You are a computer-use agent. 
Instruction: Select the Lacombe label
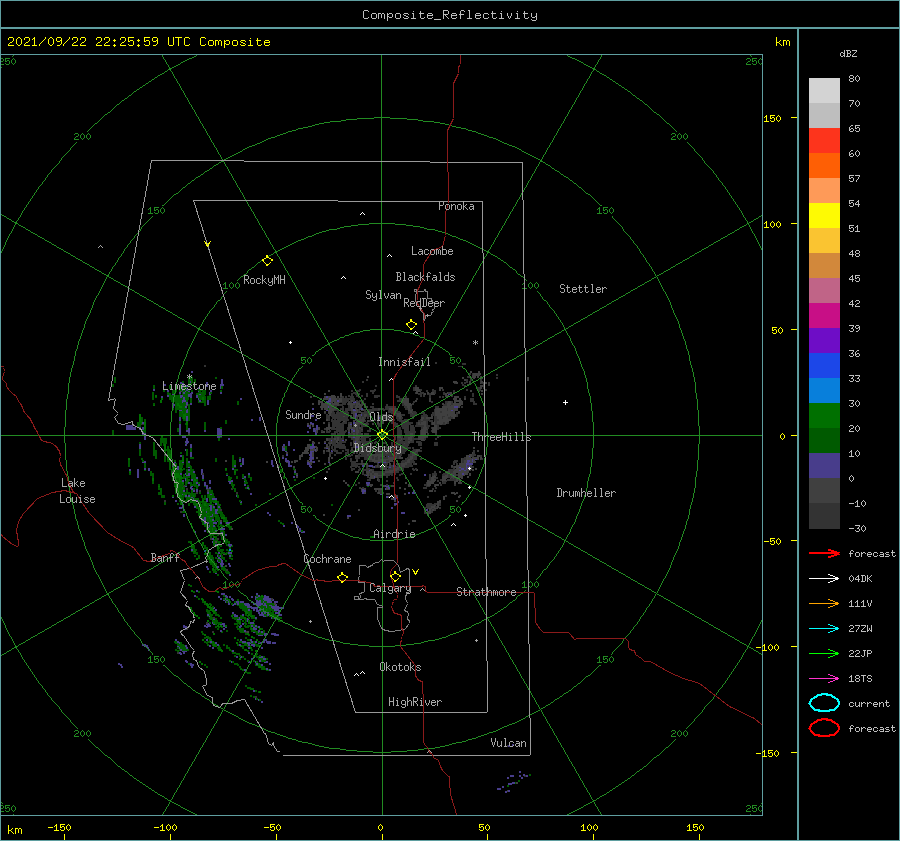tap(432, 251)
